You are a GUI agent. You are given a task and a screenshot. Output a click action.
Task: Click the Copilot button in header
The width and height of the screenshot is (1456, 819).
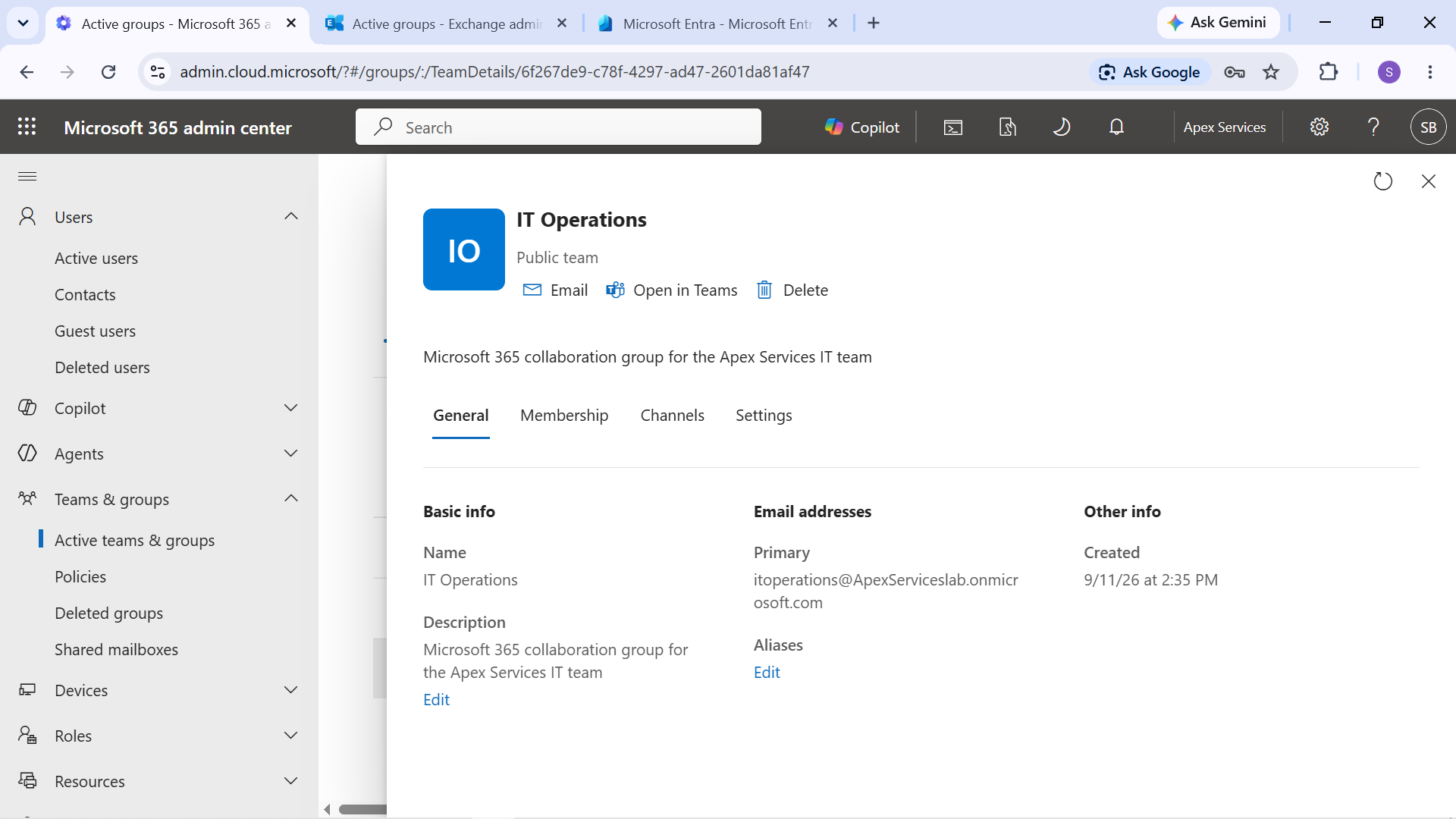[x=862, y=127]
